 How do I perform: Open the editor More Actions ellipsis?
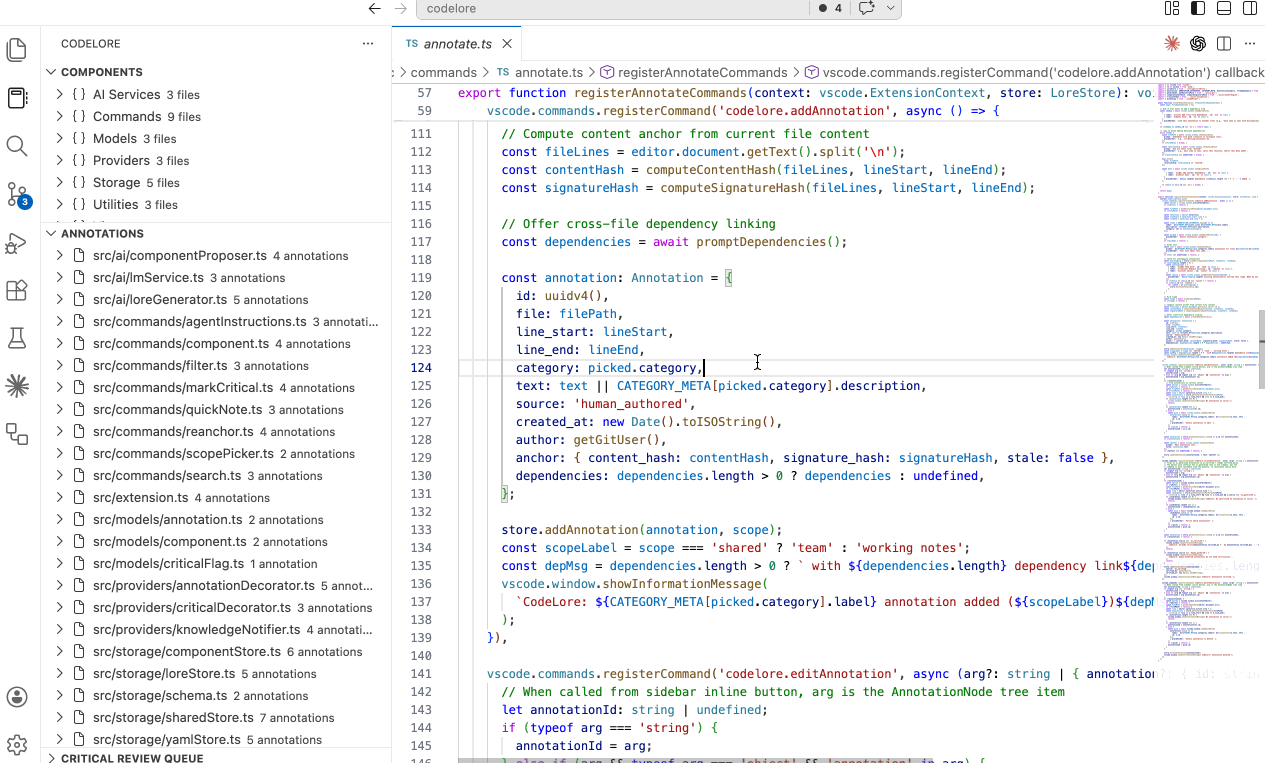click(x=1250, y=43)
